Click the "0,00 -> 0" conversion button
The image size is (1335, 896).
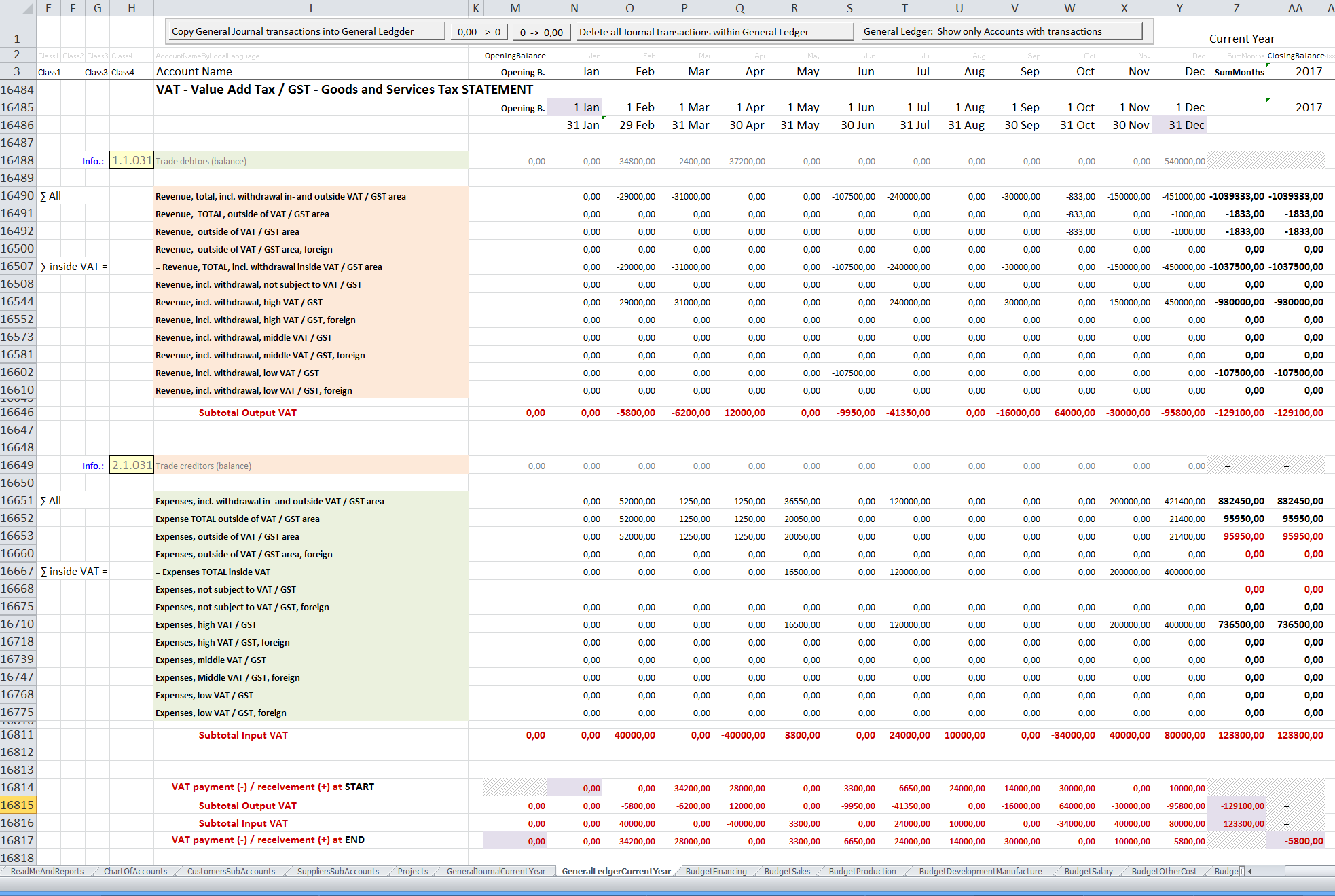pos(478,31)
